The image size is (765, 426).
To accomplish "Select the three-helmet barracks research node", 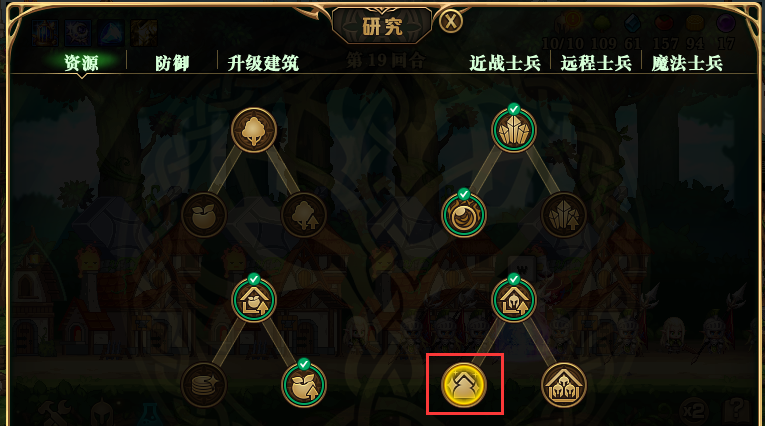I will 564,385.
